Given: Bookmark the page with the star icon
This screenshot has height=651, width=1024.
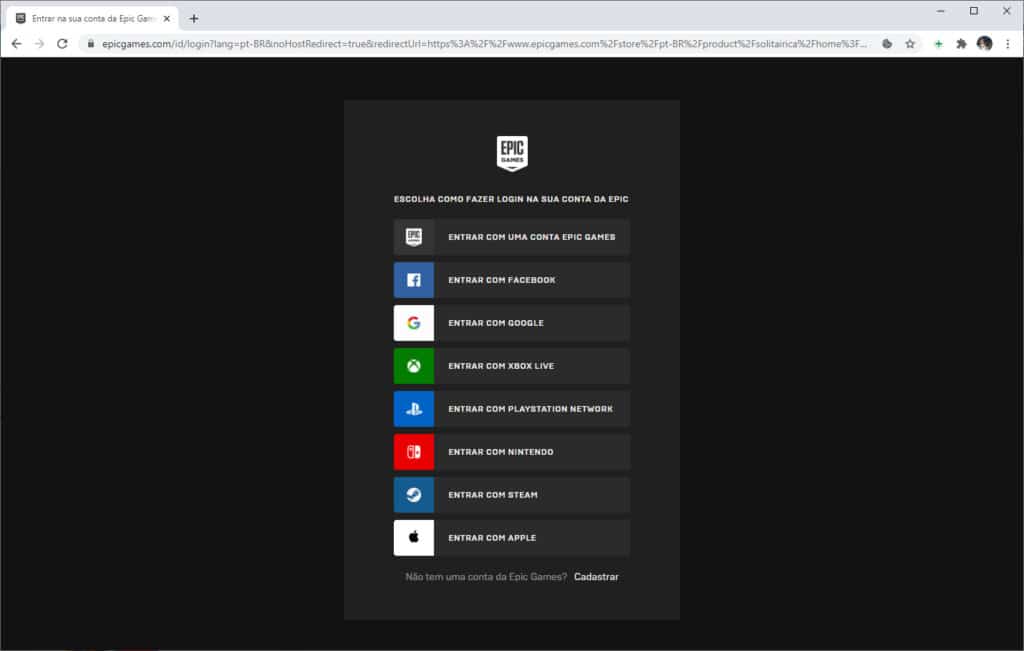Looking at the screenshot, I should click(910, 44).
